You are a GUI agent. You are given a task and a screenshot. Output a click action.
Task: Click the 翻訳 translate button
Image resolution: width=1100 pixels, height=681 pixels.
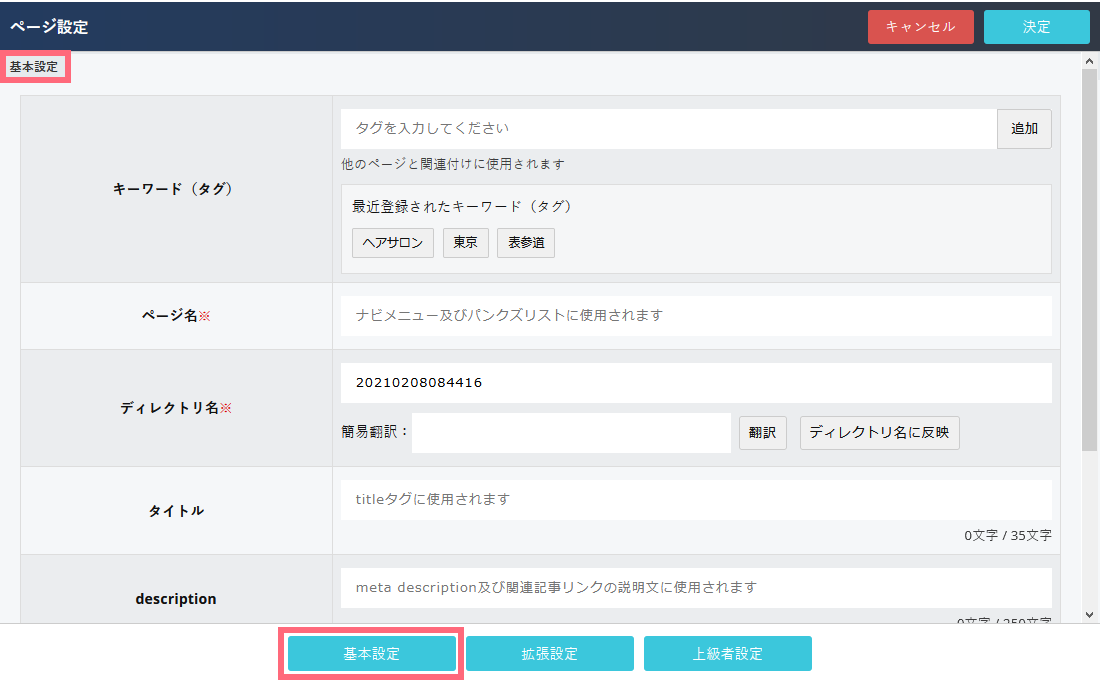763,434
